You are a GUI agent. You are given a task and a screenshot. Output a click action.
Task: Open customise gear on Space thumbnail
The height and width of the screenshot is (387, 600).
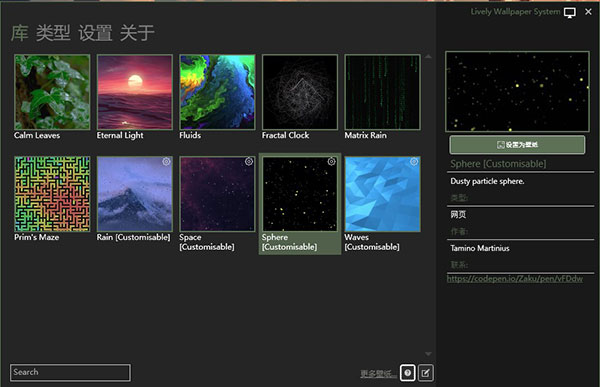click(x=249, y=162)
